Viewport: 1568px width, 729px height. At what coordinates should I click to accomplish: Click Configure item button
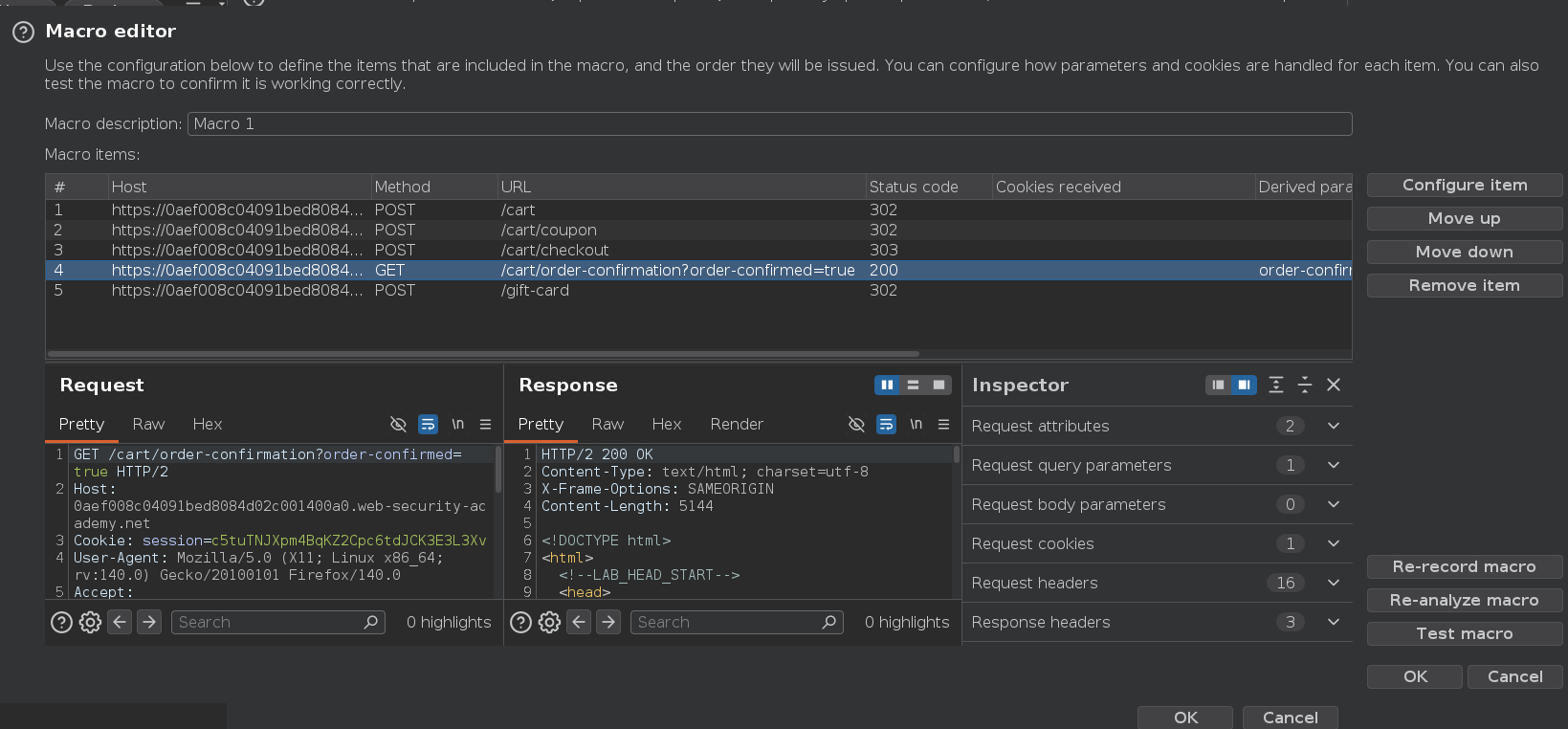click(x=1465, y=185)
